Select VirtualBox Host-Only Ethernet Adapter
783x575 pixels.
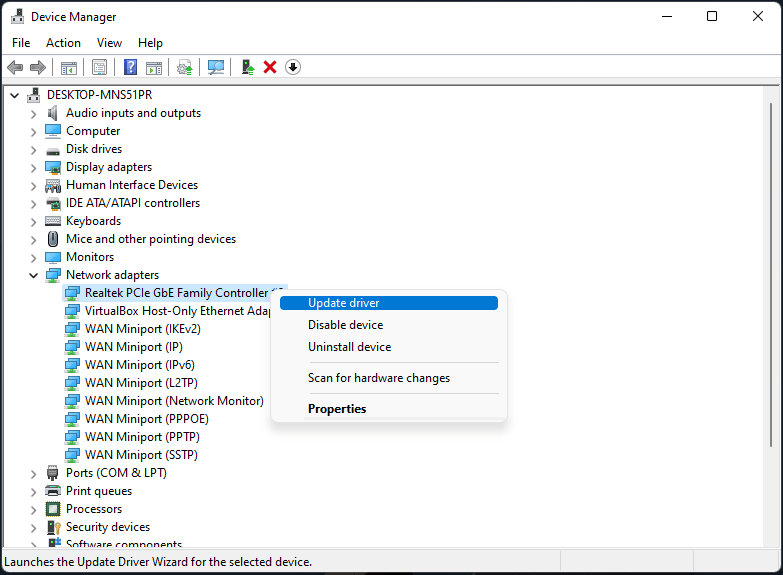click(x=177, y=311)
